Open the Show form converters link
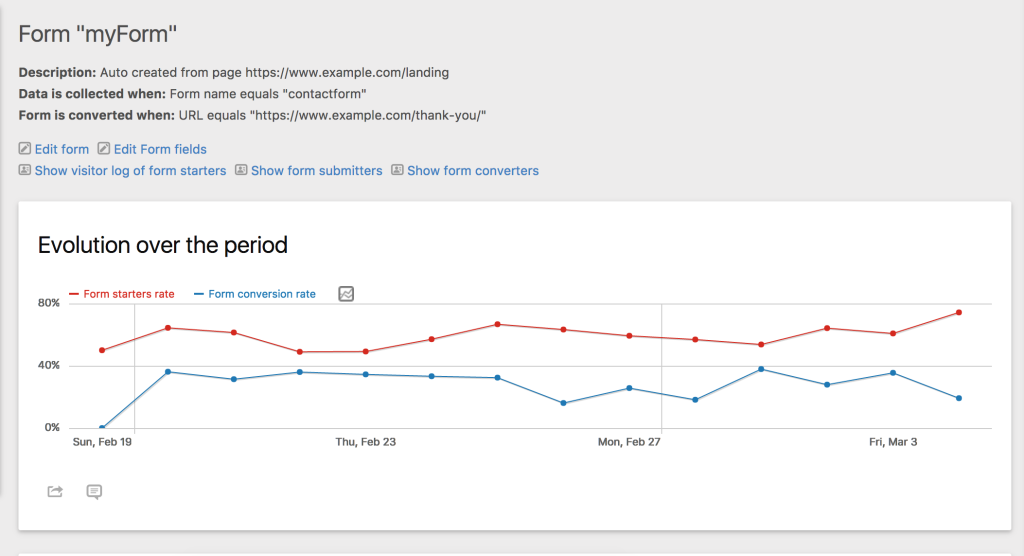Image resolution: width=1024 pixels, height=556 pixels. point(472,171)
